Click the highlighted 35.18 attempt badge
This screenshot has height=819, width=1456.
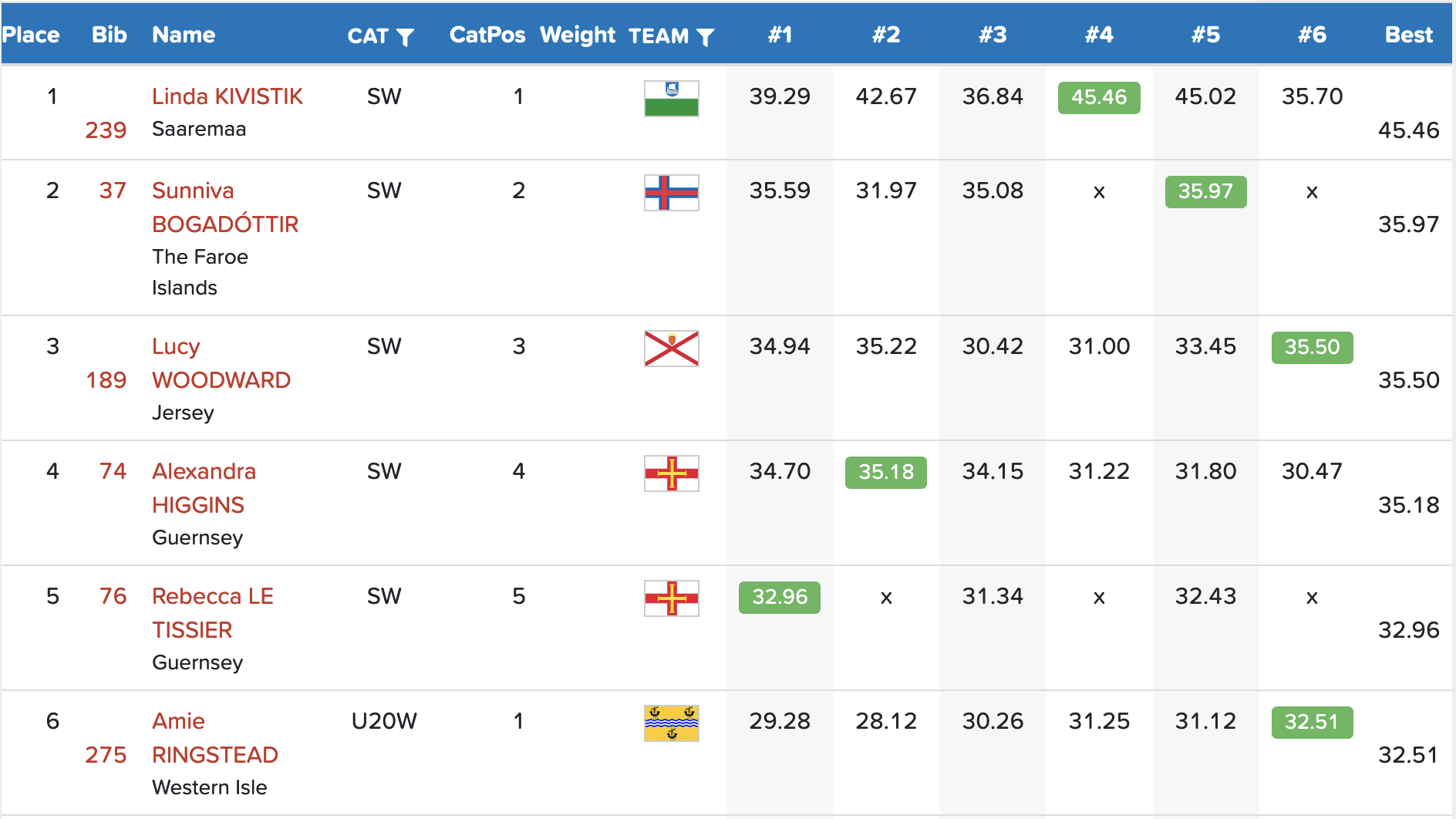(885, 472)
